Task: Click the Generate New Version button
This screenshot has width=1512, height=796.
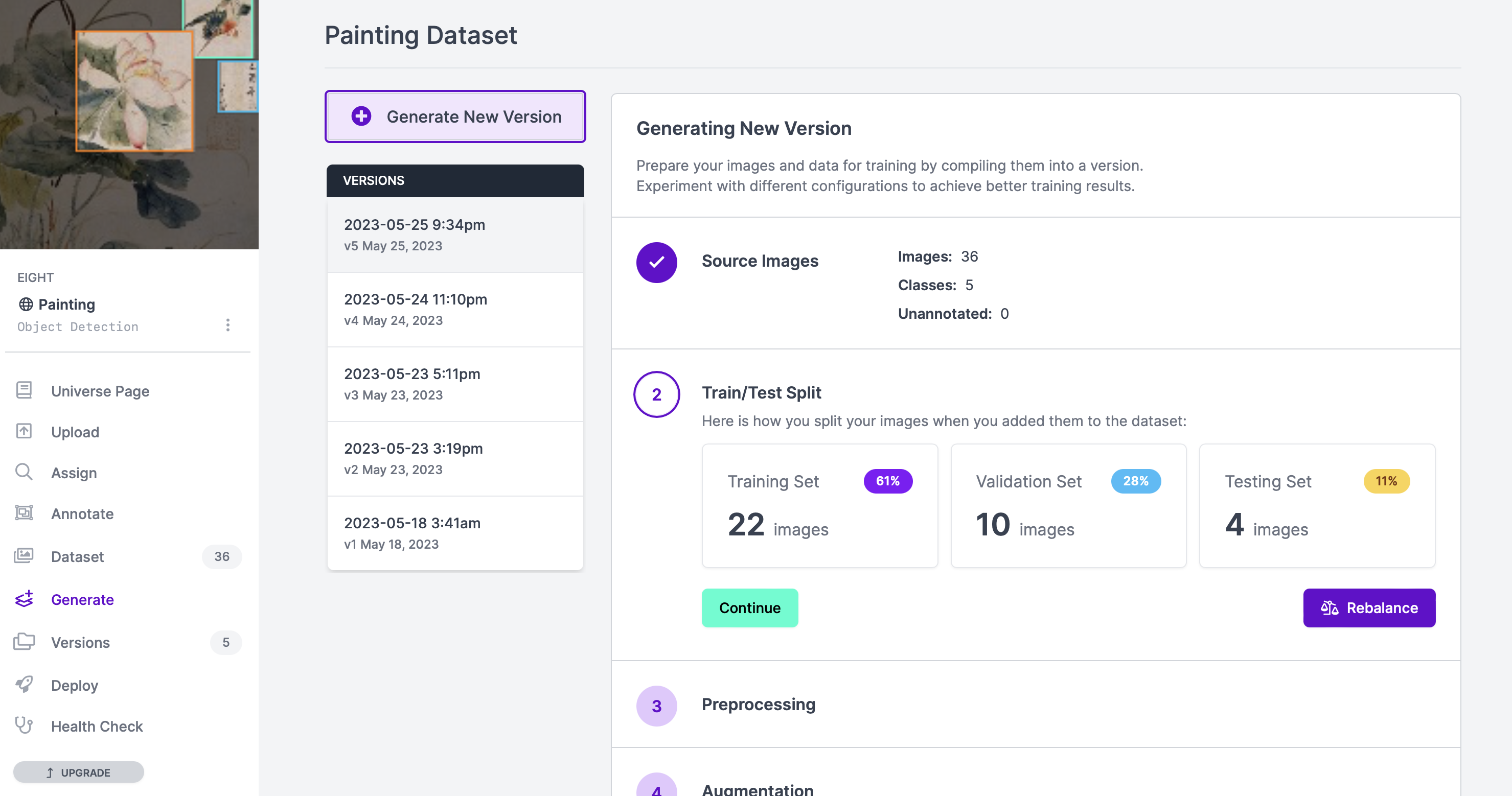Action: pyautogui.click(x=455, y=116)
